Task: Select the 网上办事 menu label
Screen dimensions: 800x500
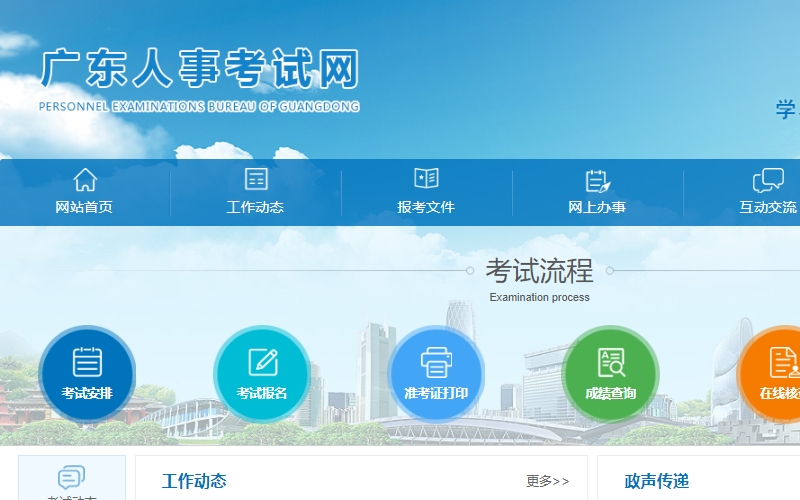Action: 597,208
